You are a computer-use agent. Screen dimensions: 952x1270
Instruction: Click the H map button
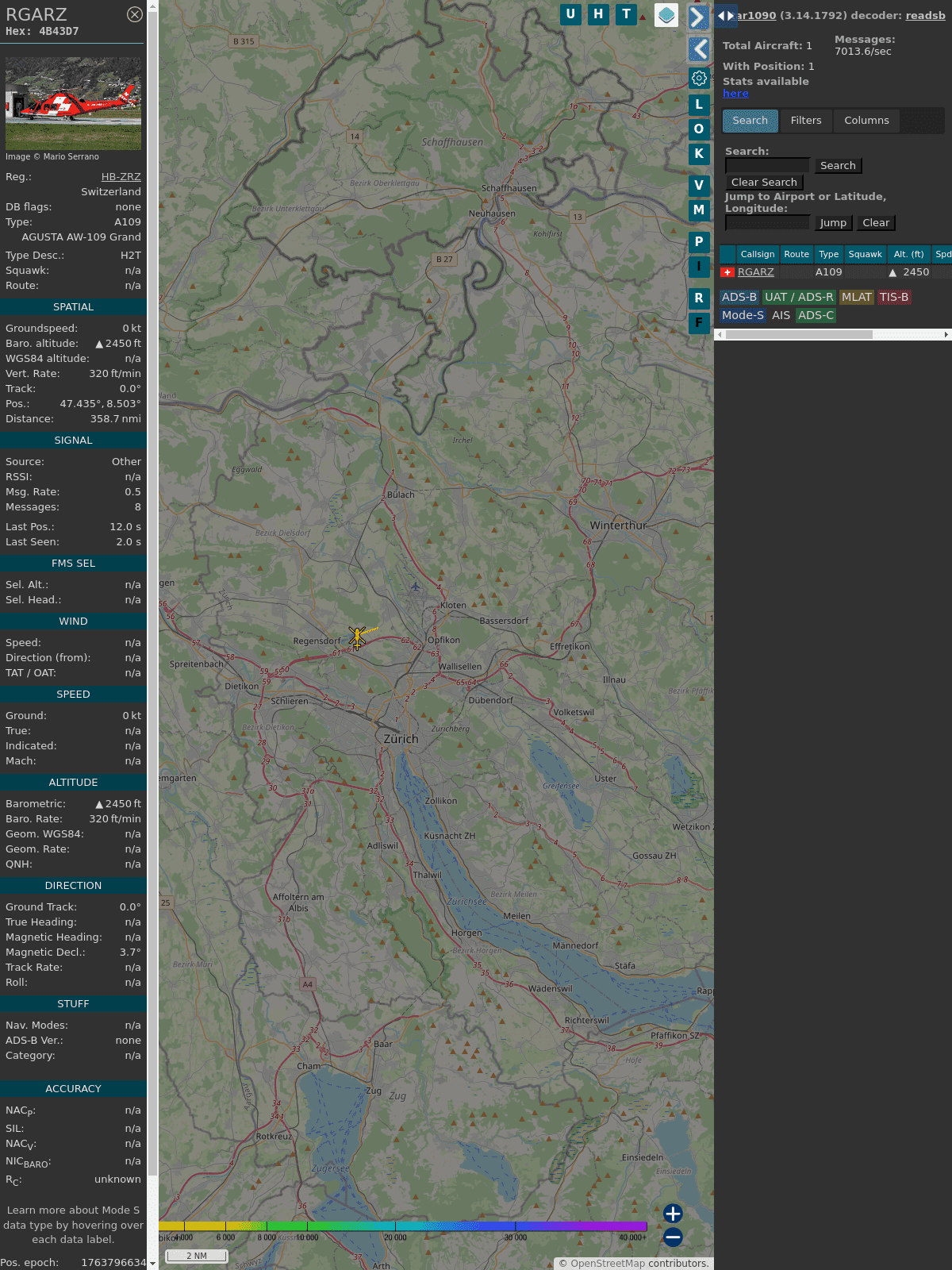[598, 14]
